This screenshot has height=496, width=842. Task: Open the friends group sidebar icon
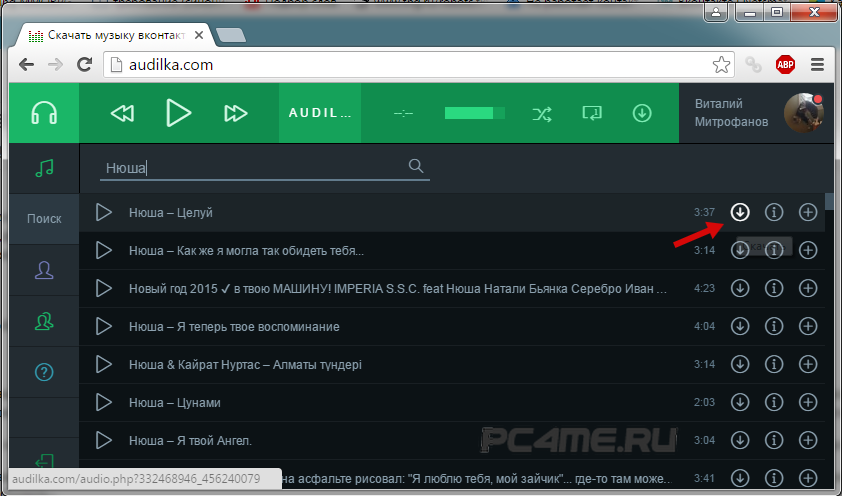pos(43,321)
